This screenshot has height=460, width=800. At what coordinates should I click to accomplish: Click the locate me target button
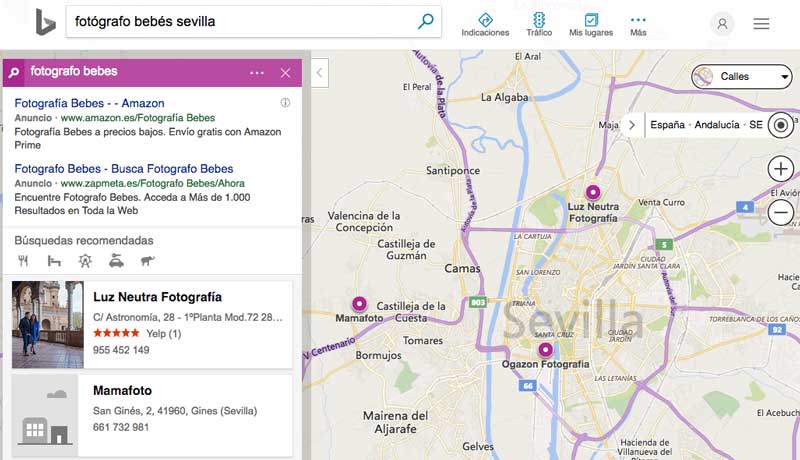coord(781,125)
